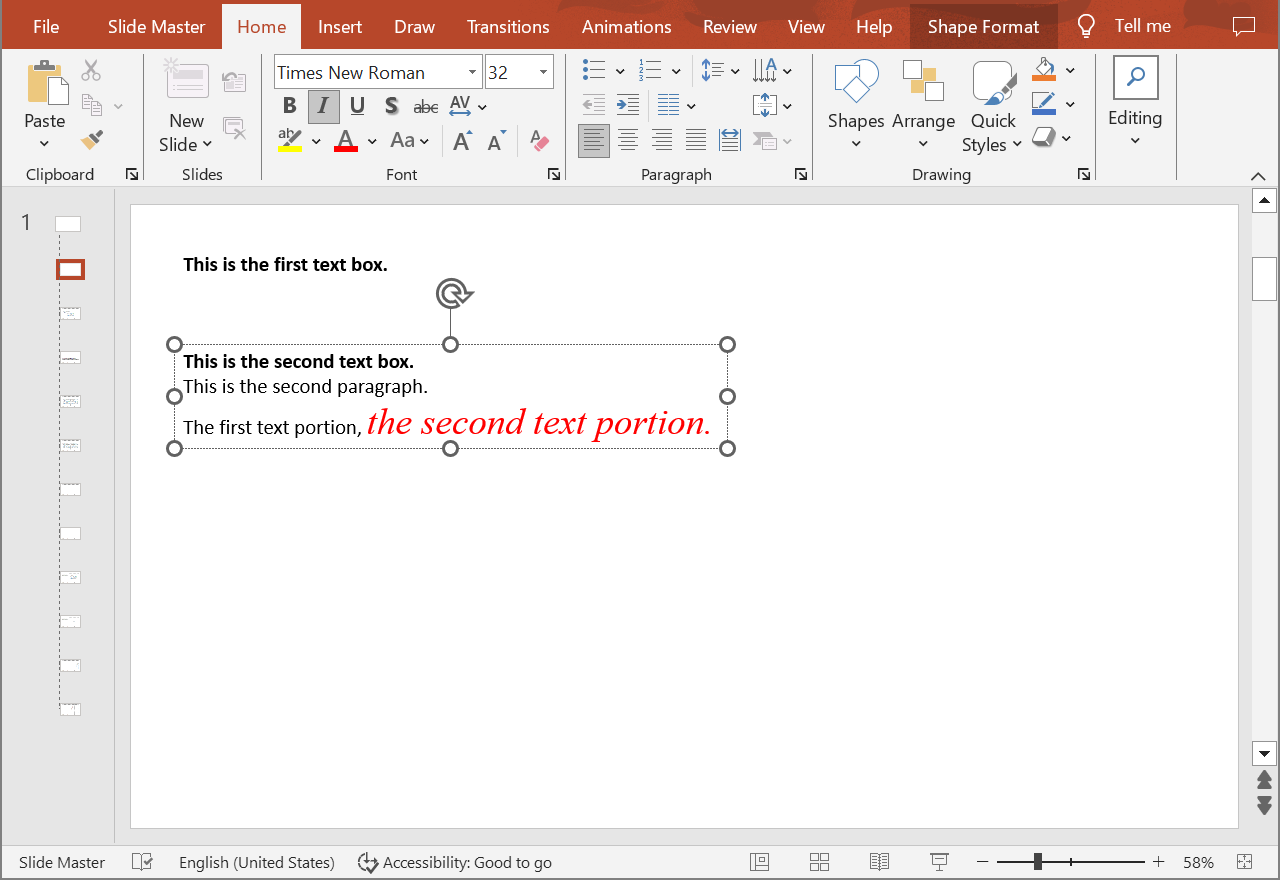Click the Tell me lightbulb
This screenshot has width=1280, height=880.
[x=1086, y=27]
